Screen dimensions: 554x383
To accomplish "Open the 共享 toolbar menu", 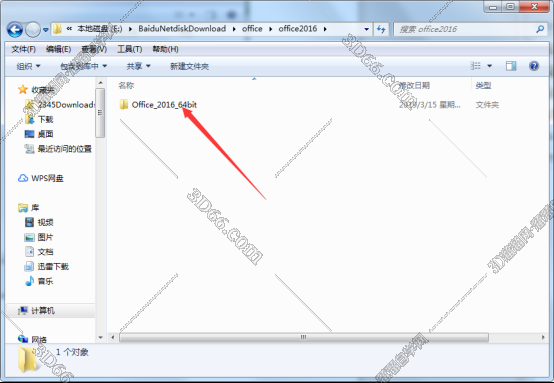I will 138,66.
